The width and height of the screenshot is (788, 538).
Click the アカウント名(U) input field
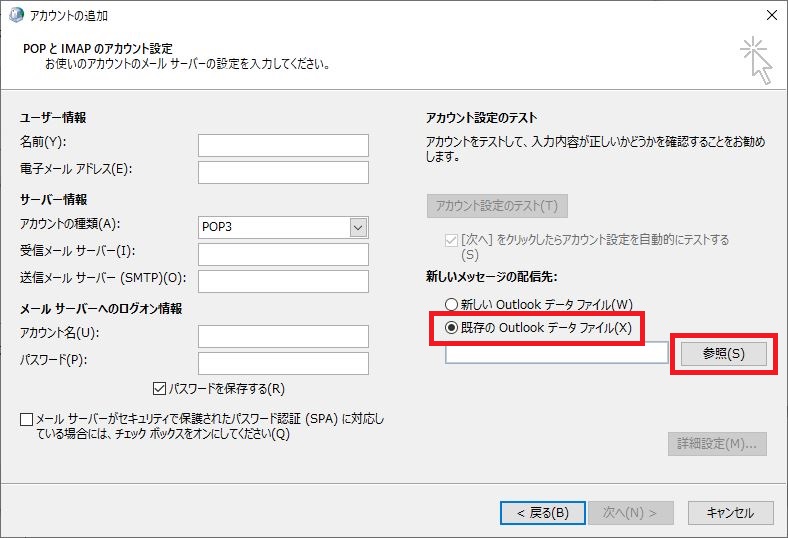click(x=283, y=336)
